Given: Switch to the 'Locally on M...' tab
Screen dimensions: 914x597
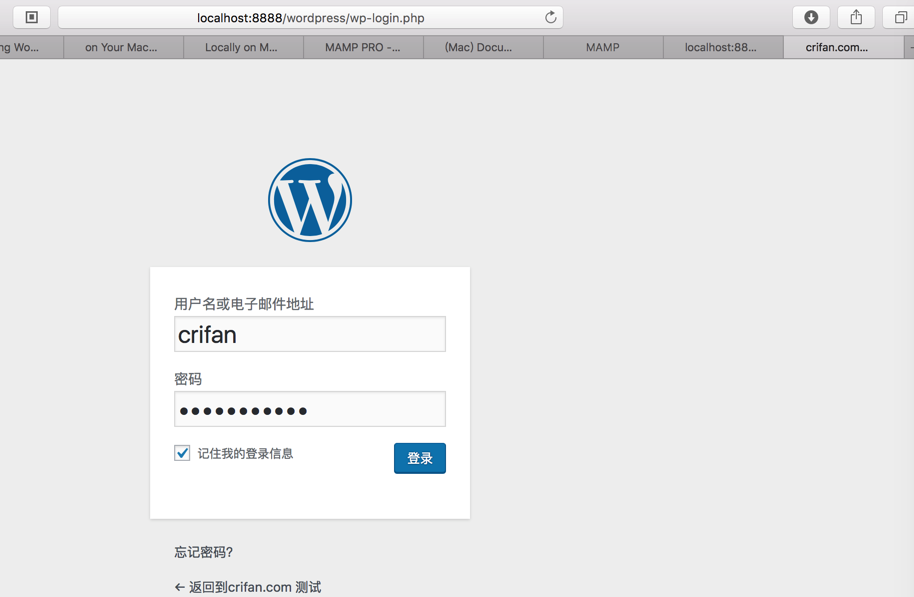Looking at the screenshot, I should point(241,47).
